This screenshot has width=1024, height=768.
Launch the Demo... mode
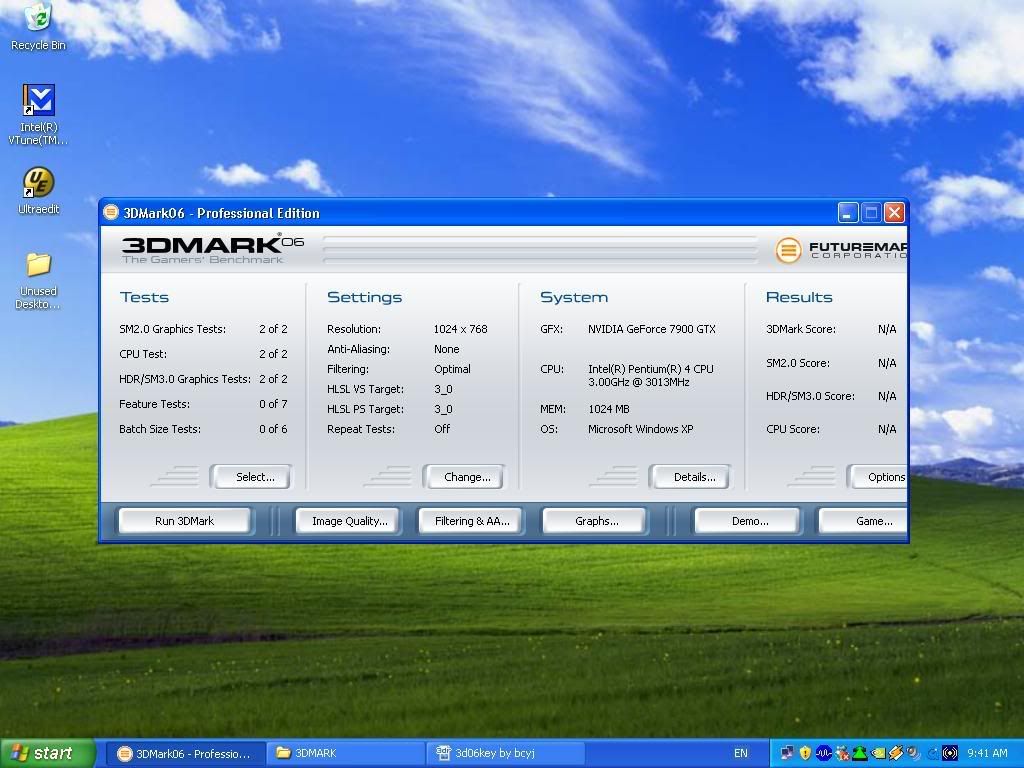coord(749,521)
